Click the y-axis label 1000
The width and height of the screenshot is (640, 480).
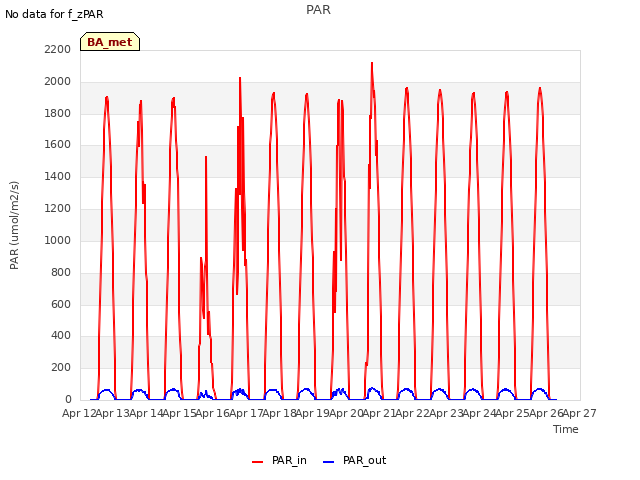tap(58, 240)
